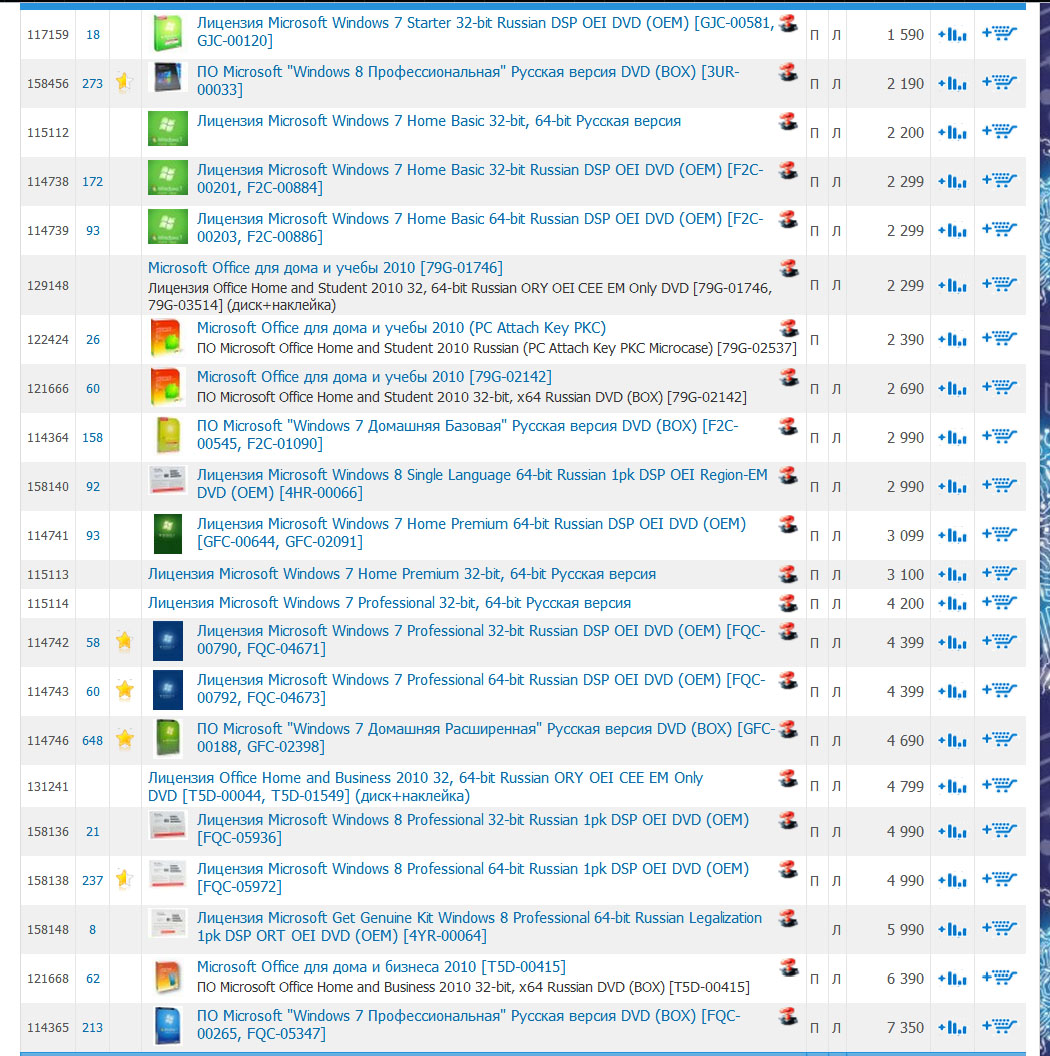Compare icon for item 114746

(x=952, y=741)
